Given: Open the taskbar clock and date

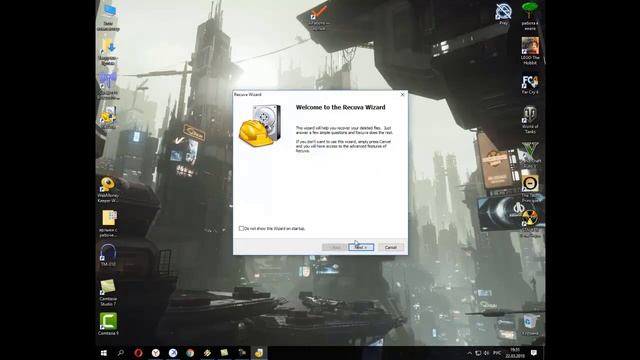Looking at the screenshot, I should click(515, 353).
